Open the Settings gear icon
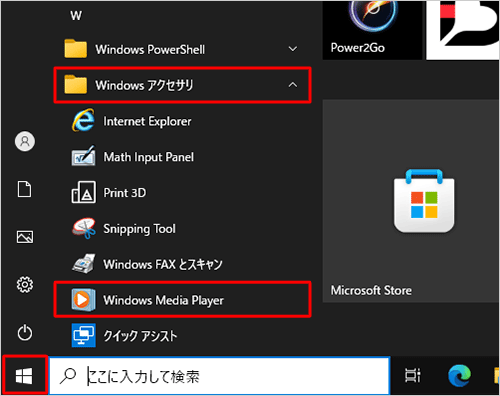The height and width of the screenshot is (396, 500). tap(25, 285)
